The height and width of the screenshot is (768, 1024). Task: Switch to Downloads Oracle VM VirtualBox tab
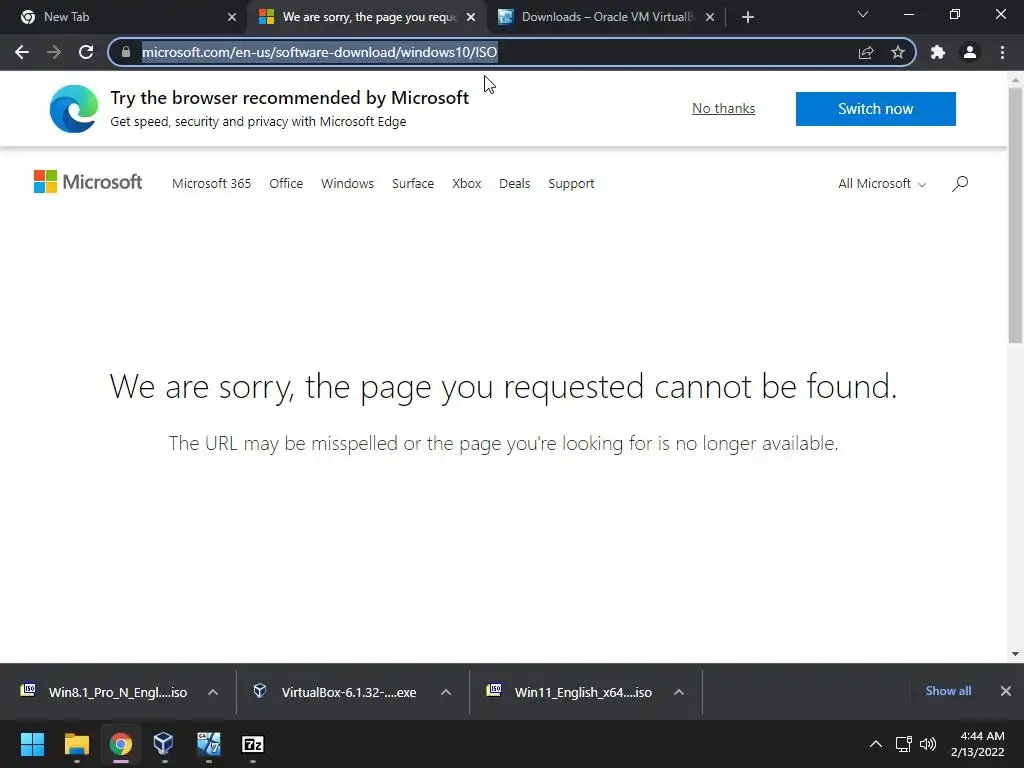pos(604,17)
